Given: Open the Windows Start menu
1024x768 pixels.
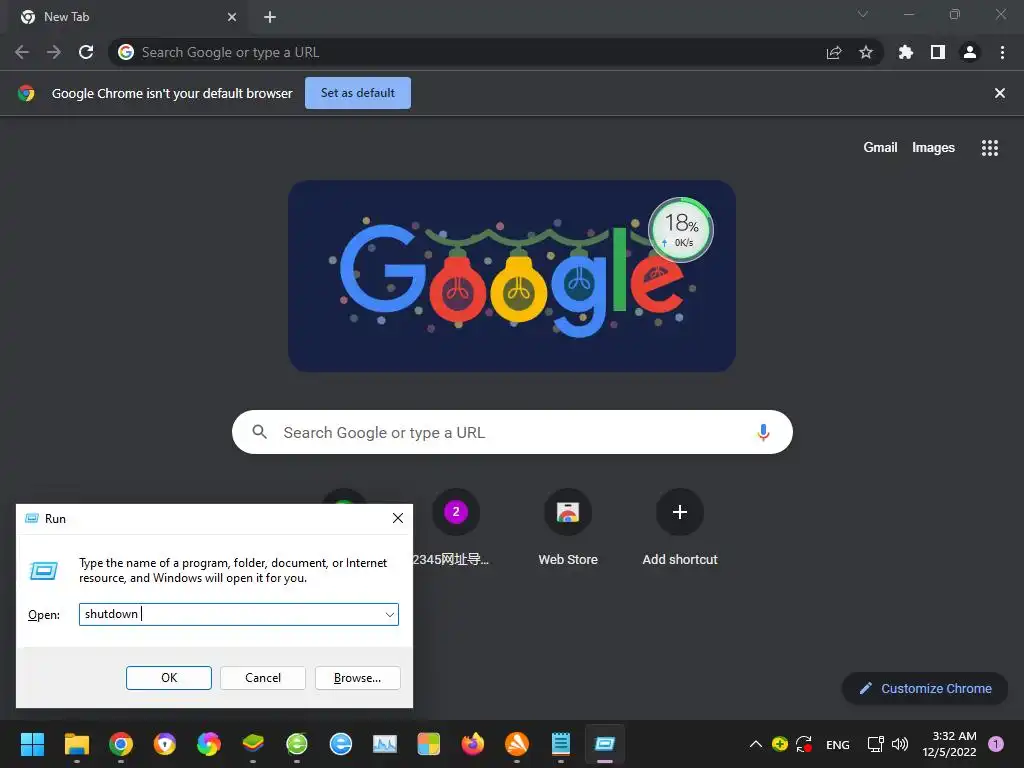Looking at the screenshot, I should tap(32, 744).
